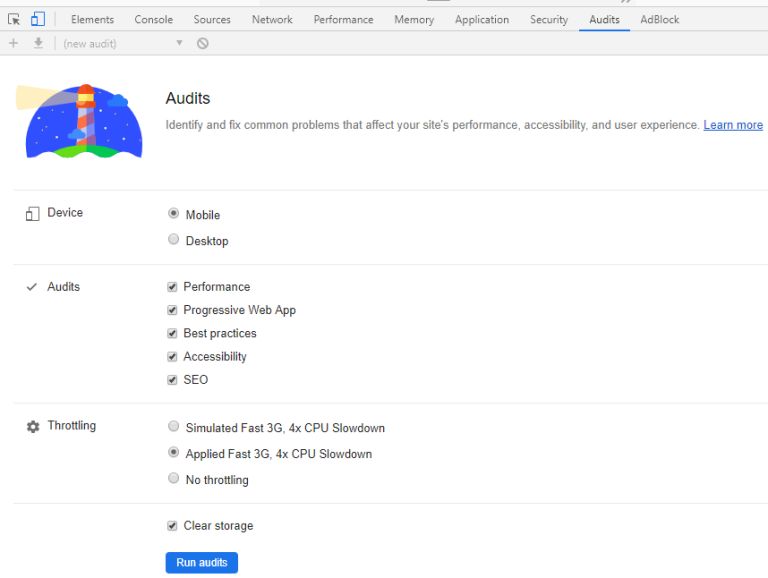Viewport: 768px width, 578px height.
Task: Go to the Performance tab
Action: point(343,20)
